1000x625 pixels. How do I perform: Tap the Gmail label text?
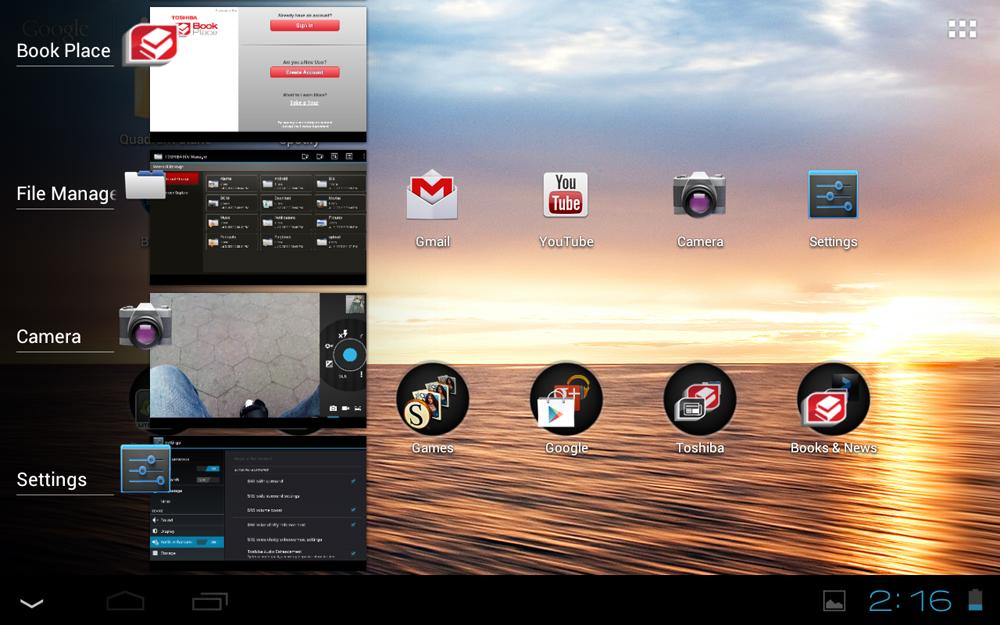432,242
